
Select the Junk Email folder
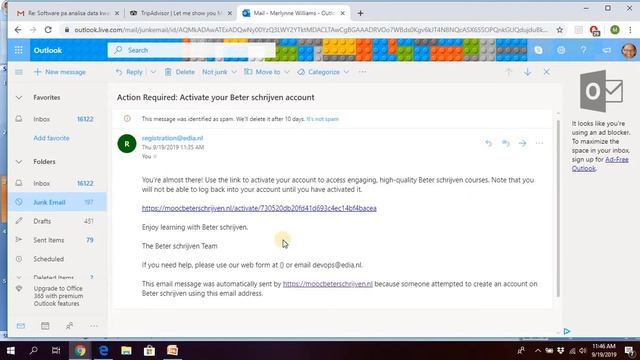coord(57,202)
